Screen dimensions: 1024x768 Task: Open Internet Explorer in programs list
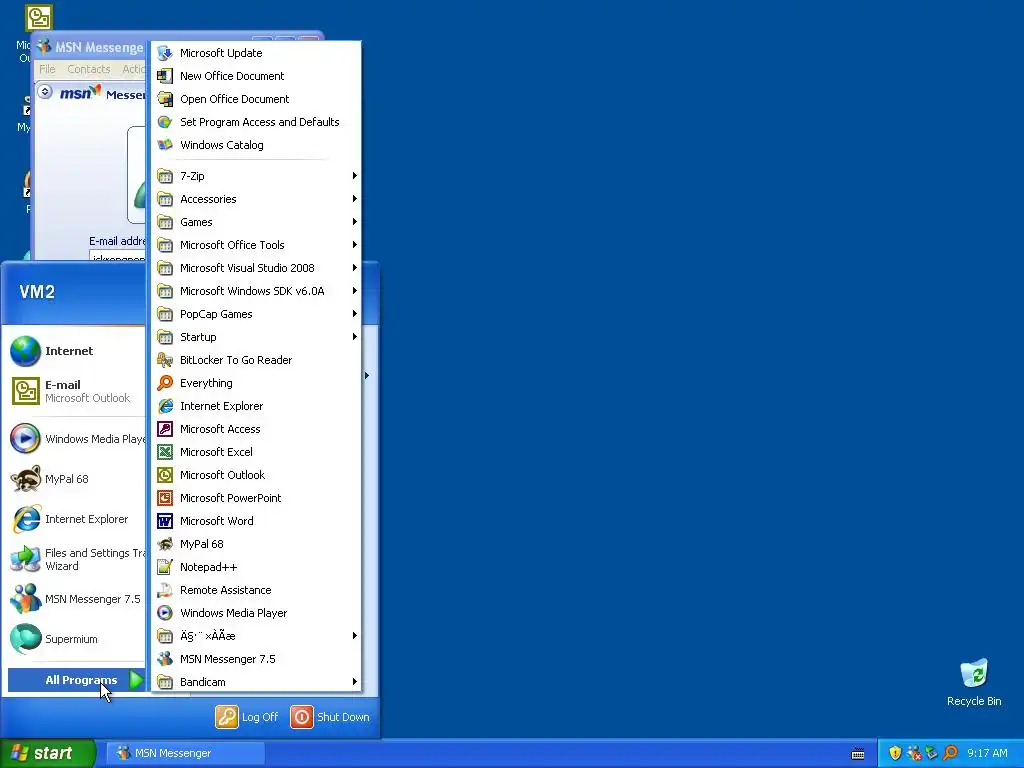(x=256, y=406)
